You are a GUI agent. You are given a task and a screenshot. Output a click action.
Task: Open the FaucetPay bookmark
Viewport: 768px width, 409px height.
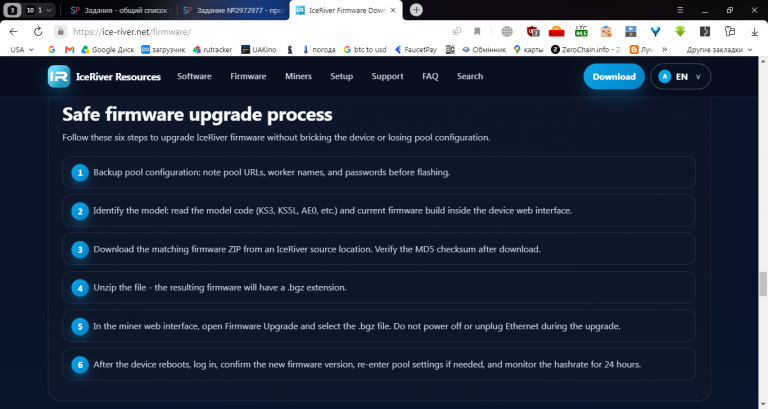416,49
